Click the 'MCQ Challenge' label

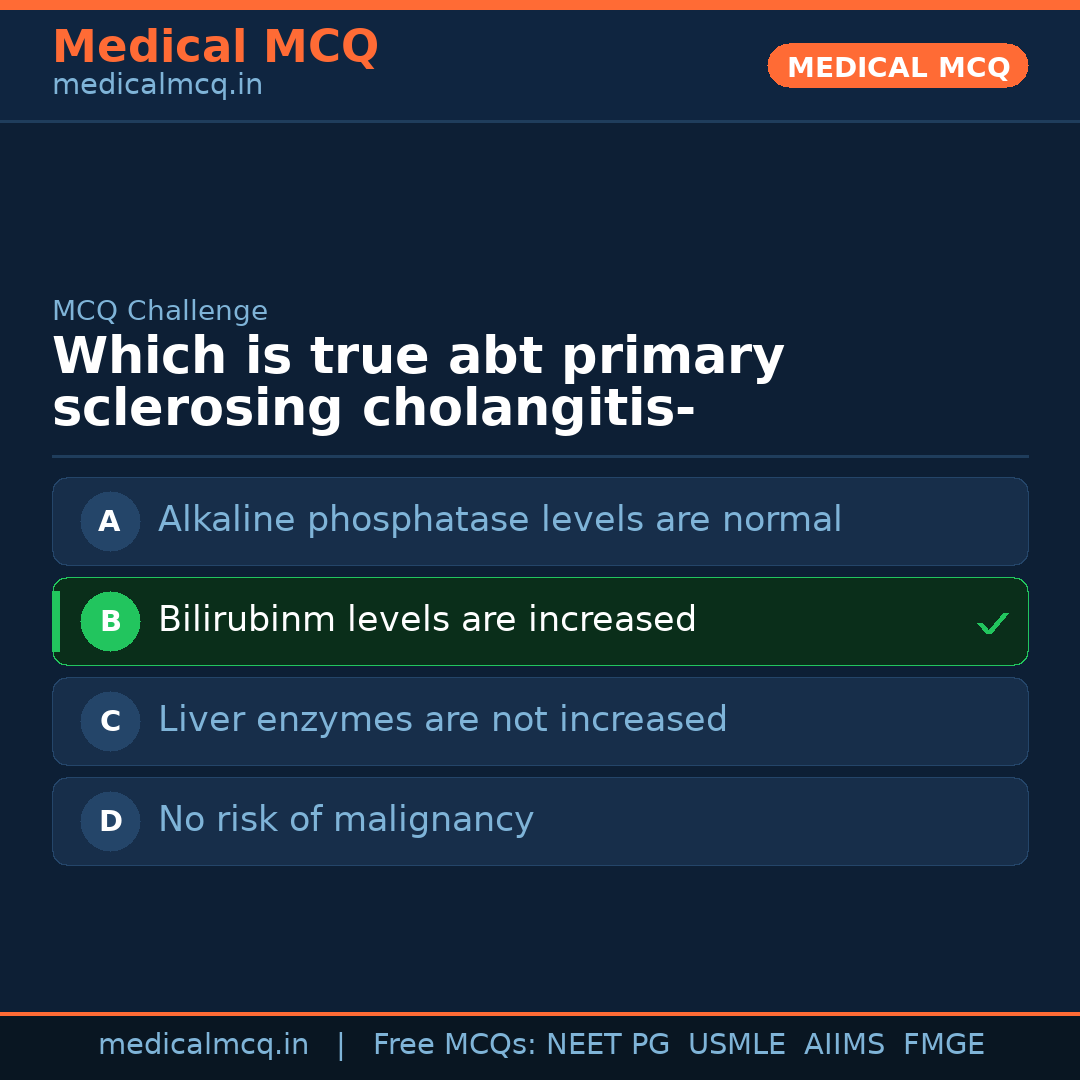point(160,311)
